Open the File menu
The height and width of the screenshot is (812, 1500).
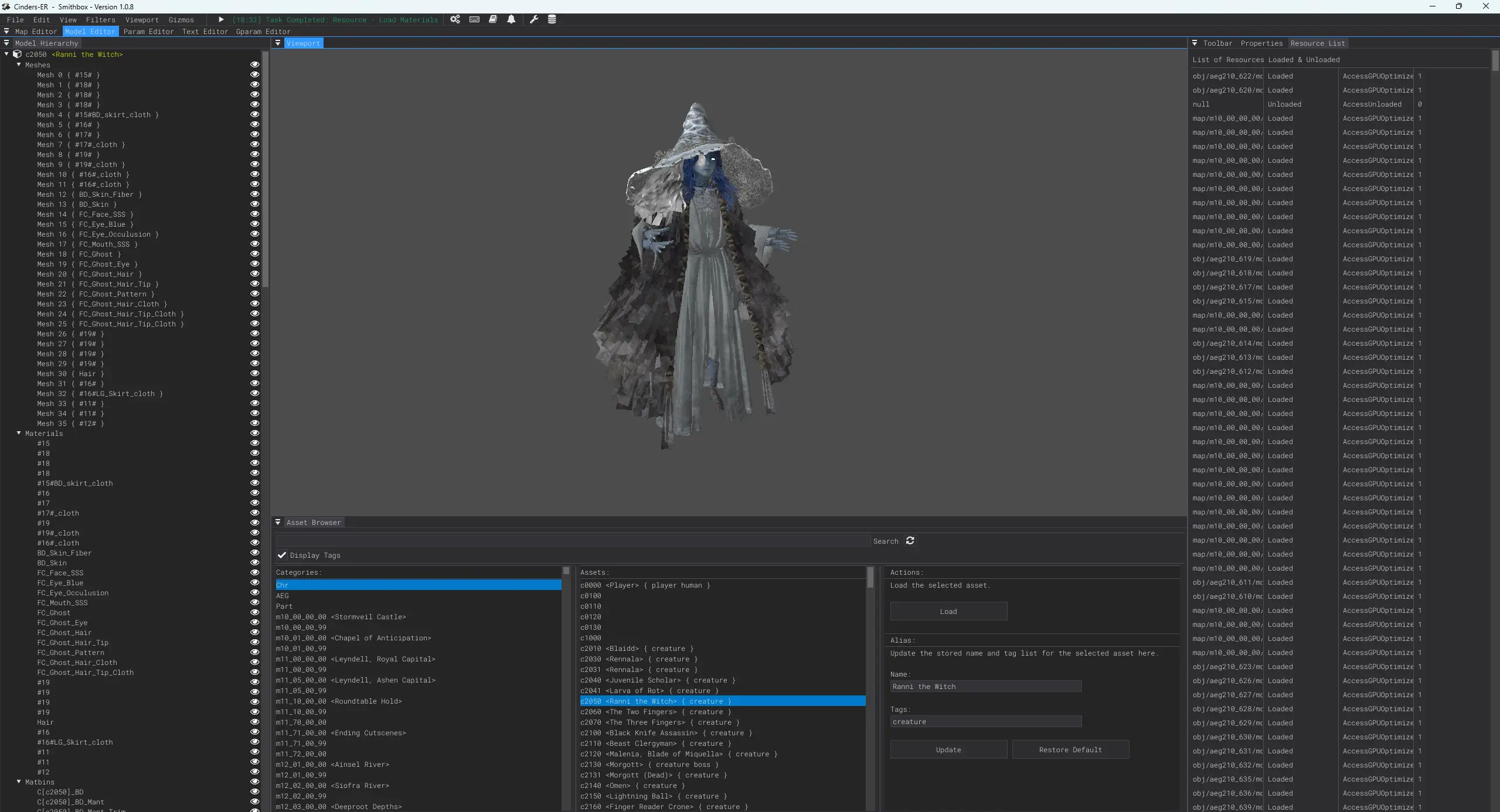15,19
